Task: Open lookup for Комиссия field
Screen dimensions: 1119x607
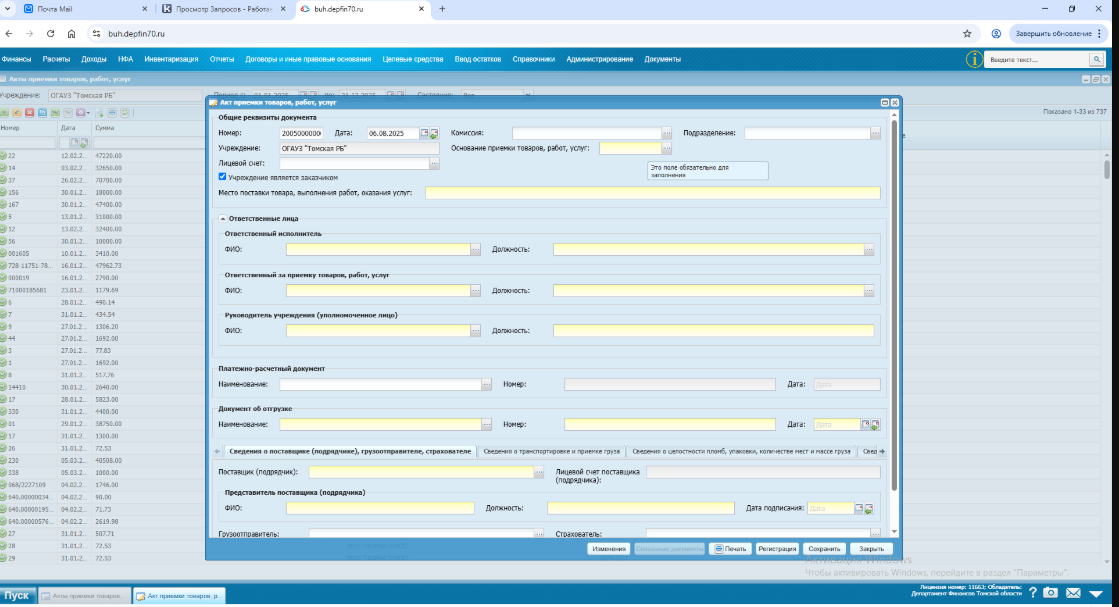Action: point(667,133)
